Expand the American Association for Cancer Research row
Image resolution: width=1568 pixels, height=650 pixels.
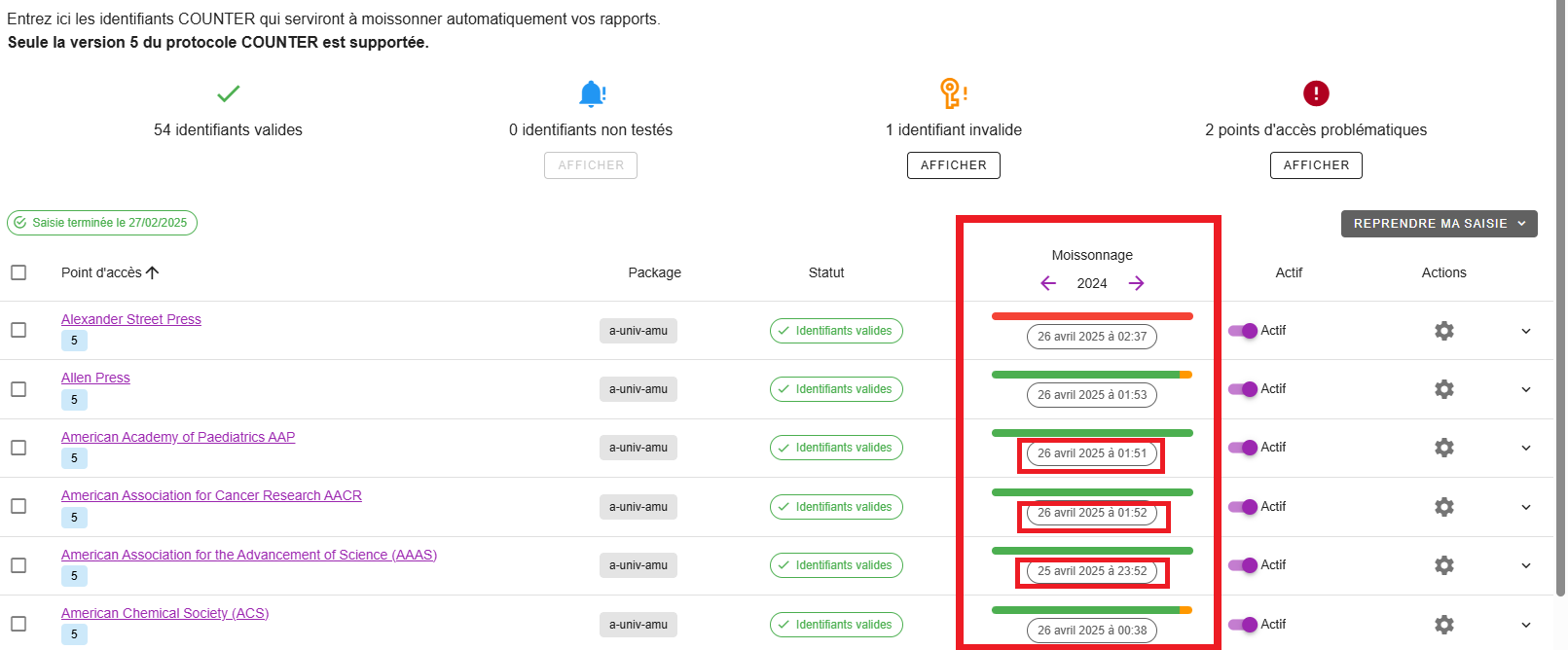pos(1526,507)
